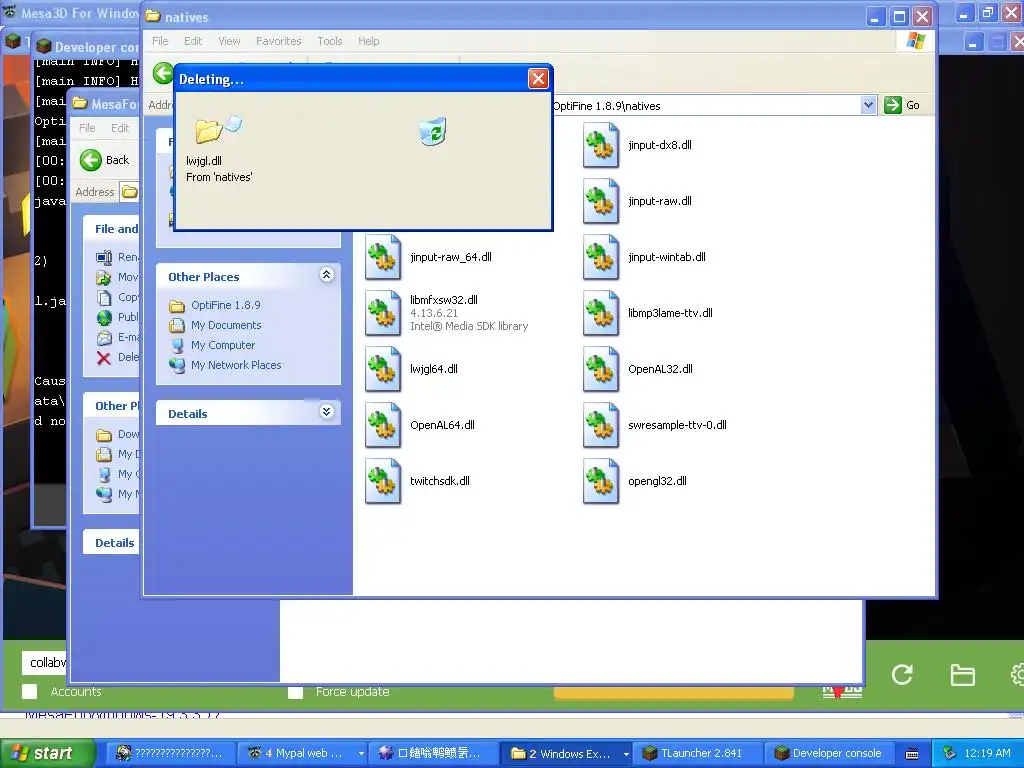1024x768 pixels.
Task: Expand the Details panel
Action: [x=327, y=412]
